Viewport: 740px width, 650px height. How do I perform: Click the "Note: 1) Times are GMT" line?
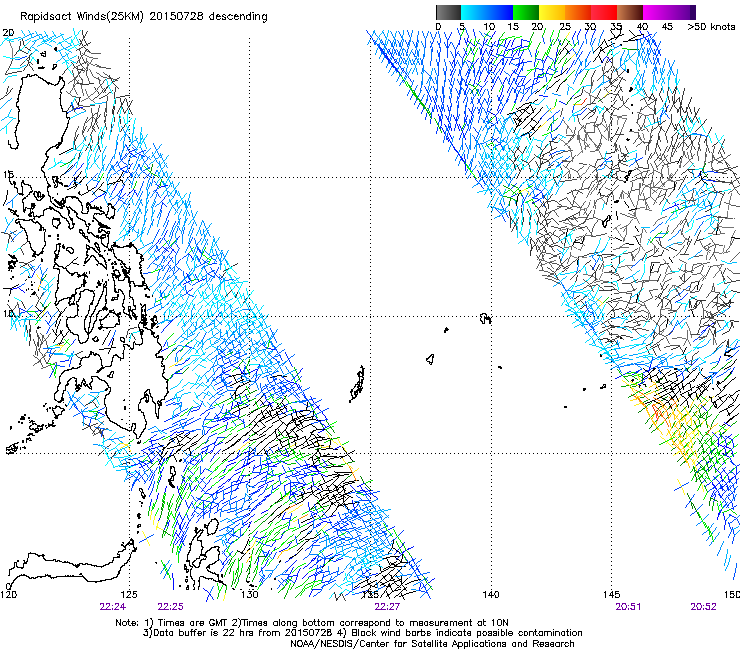click(311, 623)
